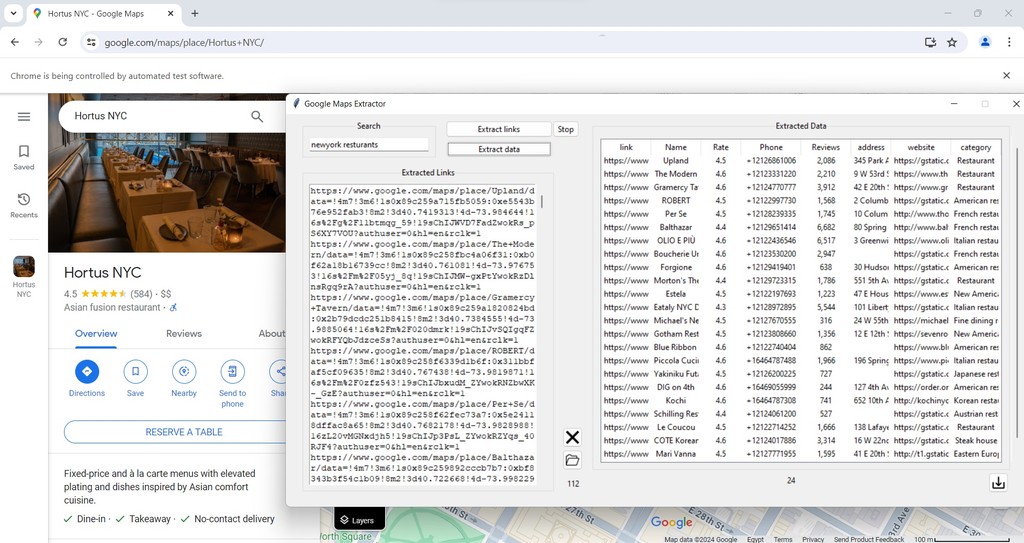Click the Chrome address bar URL
The image size is (1024, 543).
coord(184,42)
